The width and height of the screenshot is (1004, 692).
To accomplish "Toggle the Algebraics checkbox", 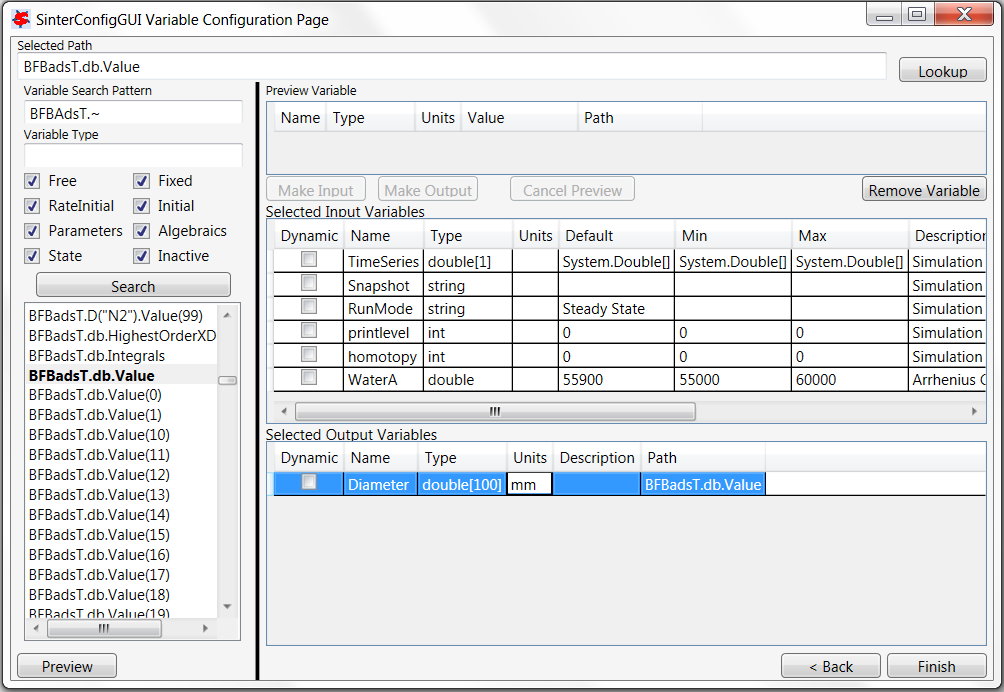I will (x=142, y=231).
